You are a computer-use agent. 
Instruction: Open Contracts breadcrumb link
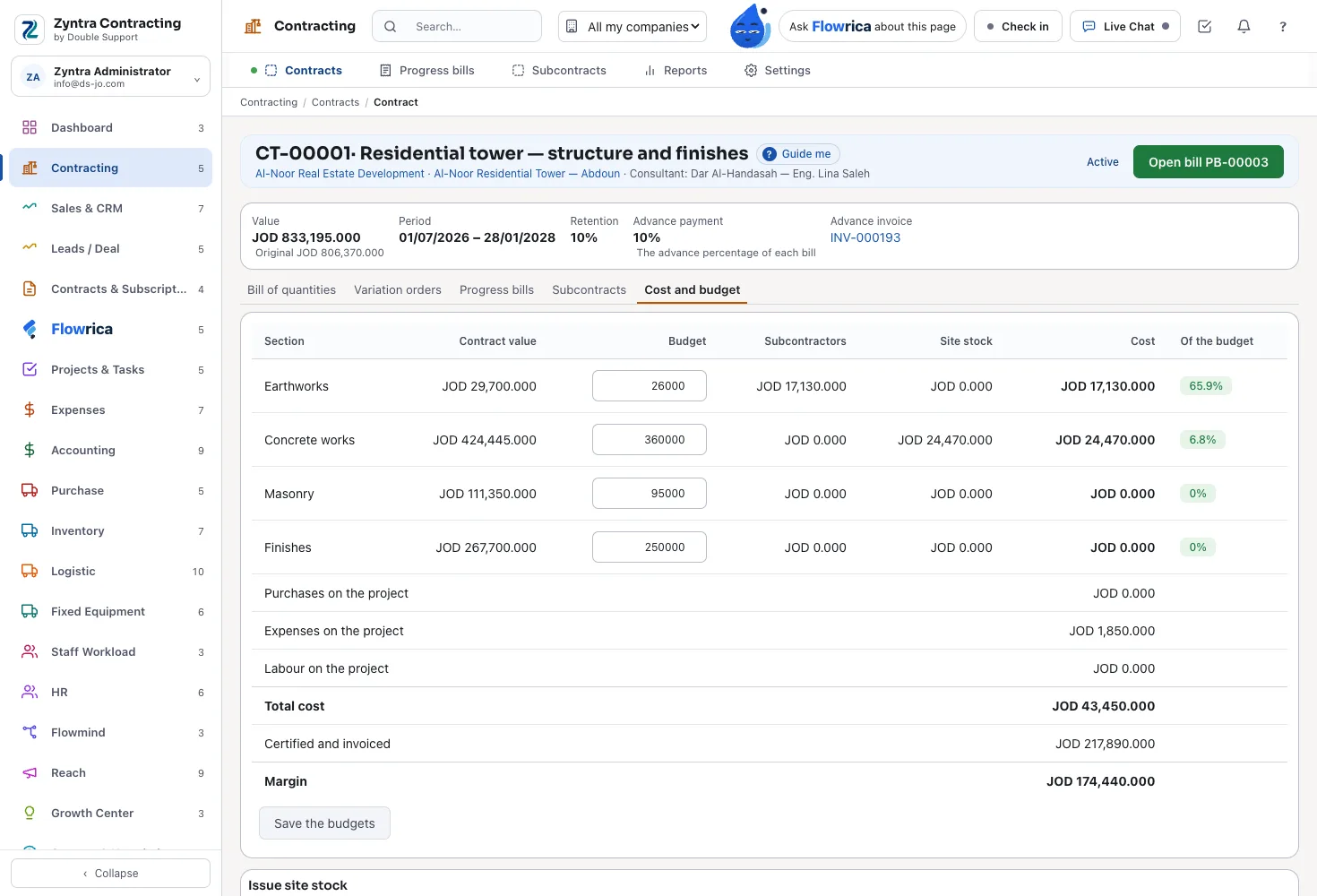[x=335, y=102]
